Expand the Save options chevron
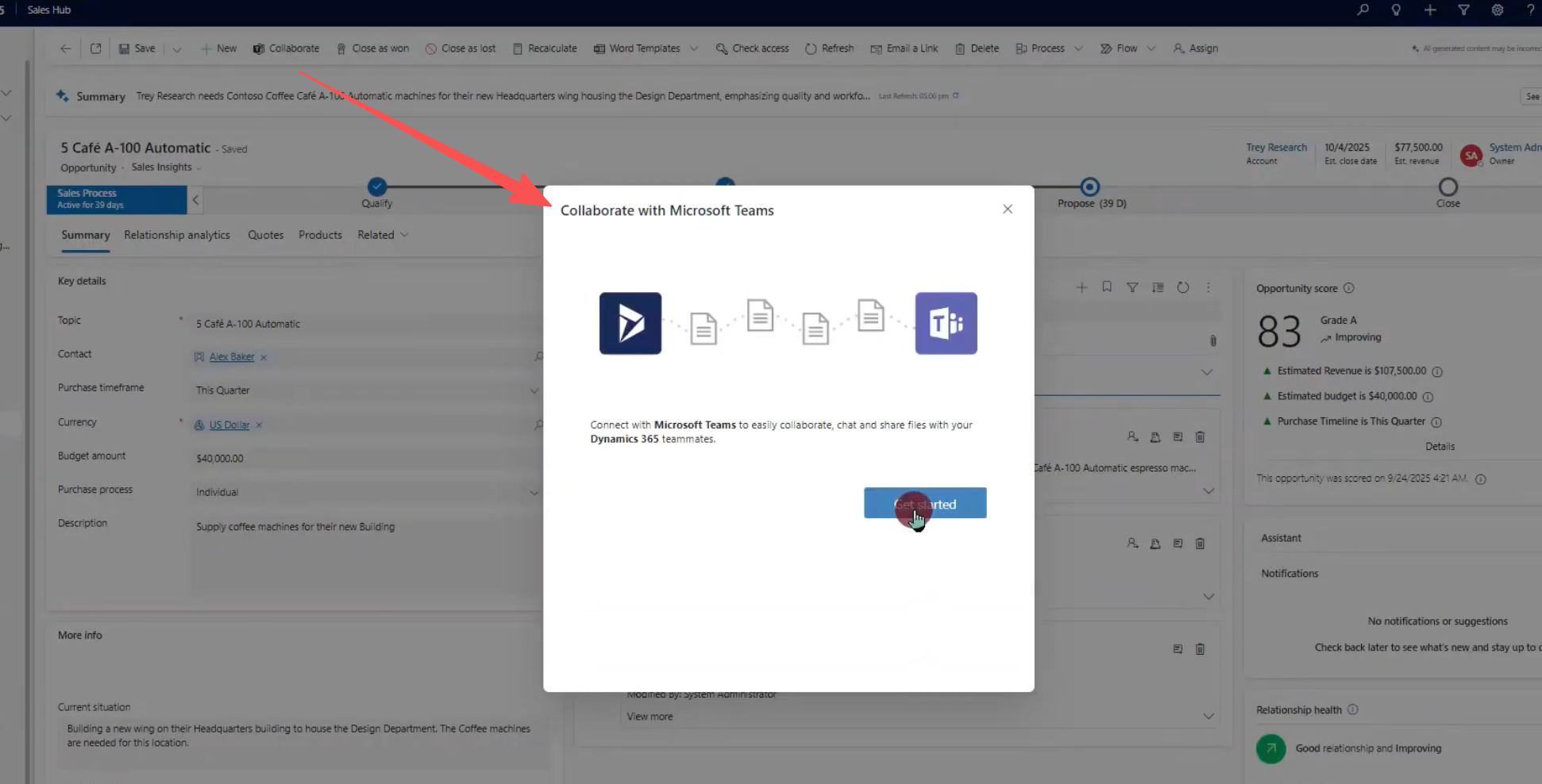 [177, 49]
